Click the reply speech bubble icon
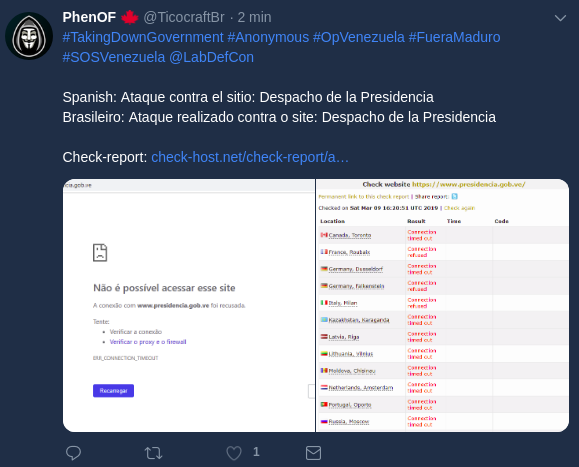This screenshot has height=467, width=579. 73,453
